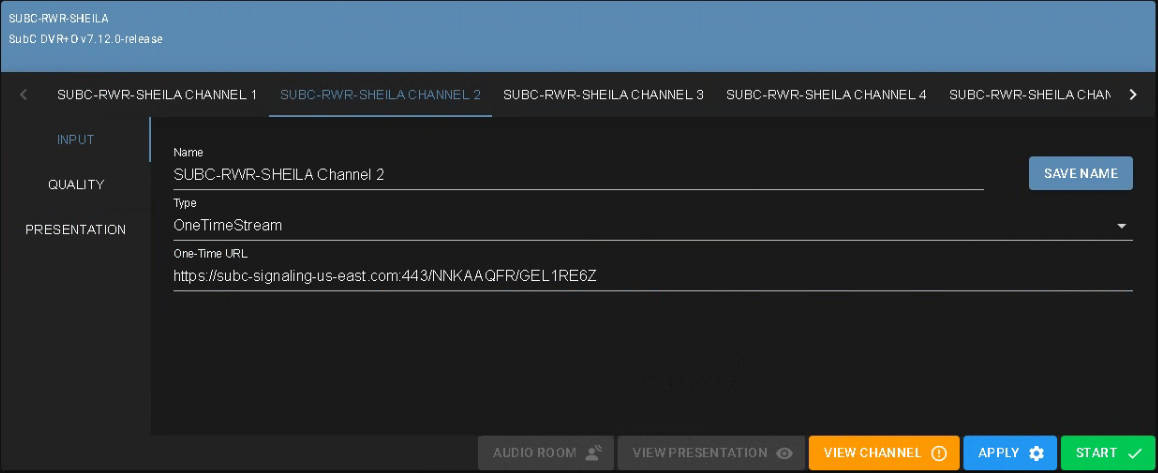This screenshot has height=473, width=1158.
Task: Switch to SUBC-RWR-SHEILA Channel 1 tab
Action: pyautogui.click(x=157, y=95)
